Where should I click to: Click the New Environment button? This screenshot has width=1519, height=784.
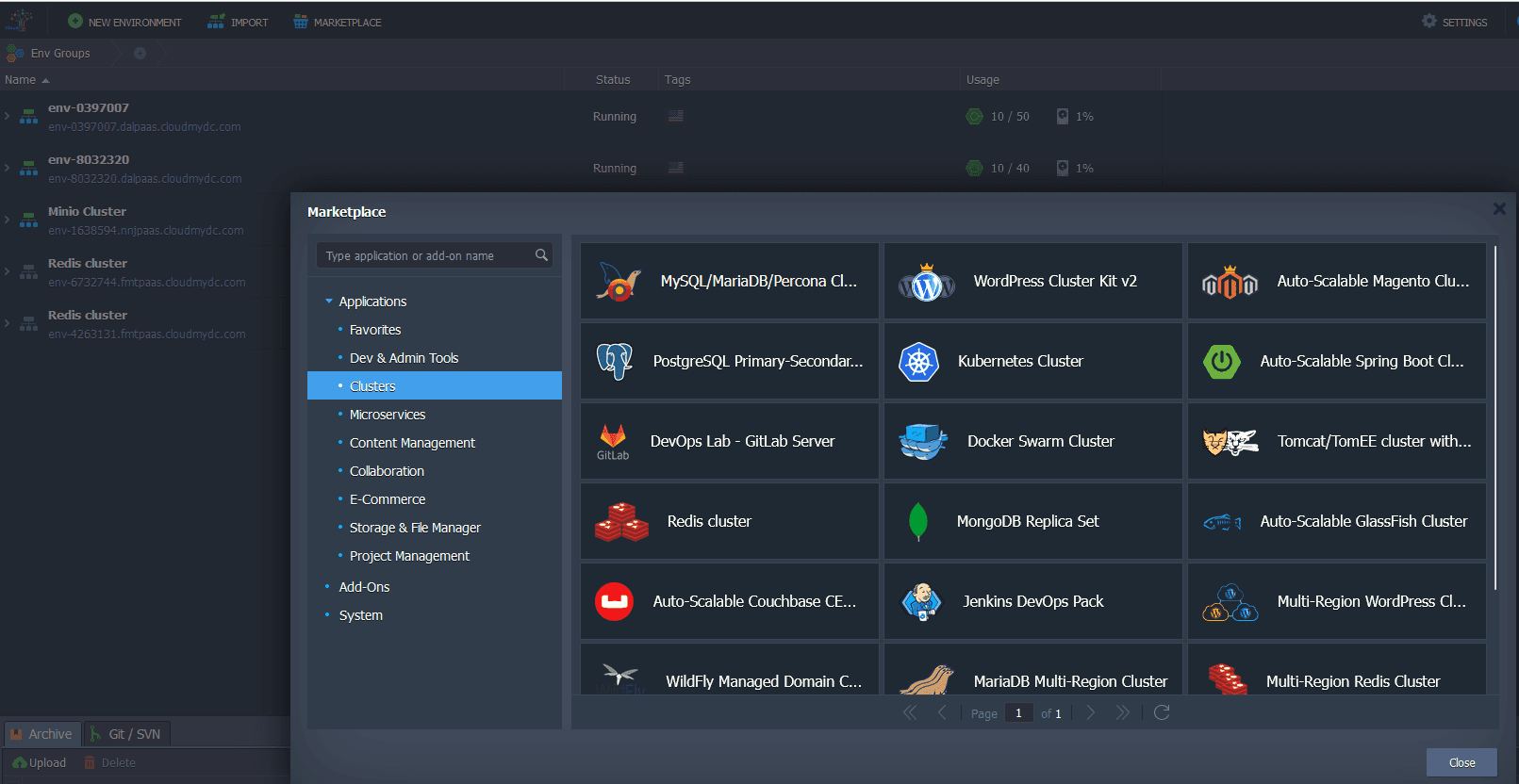[124, 22]
